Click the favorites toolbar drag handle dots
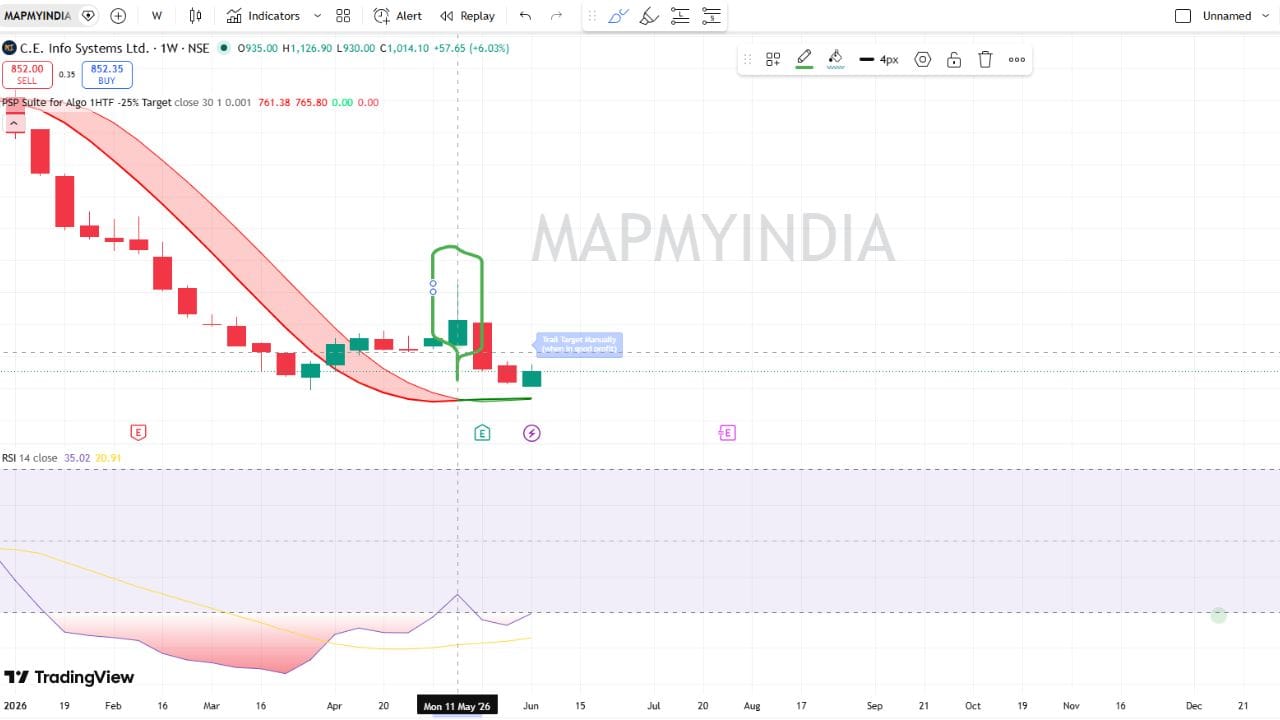Image resolution: width=1280 pixels, height=720 pixels. tap(591, 16)
